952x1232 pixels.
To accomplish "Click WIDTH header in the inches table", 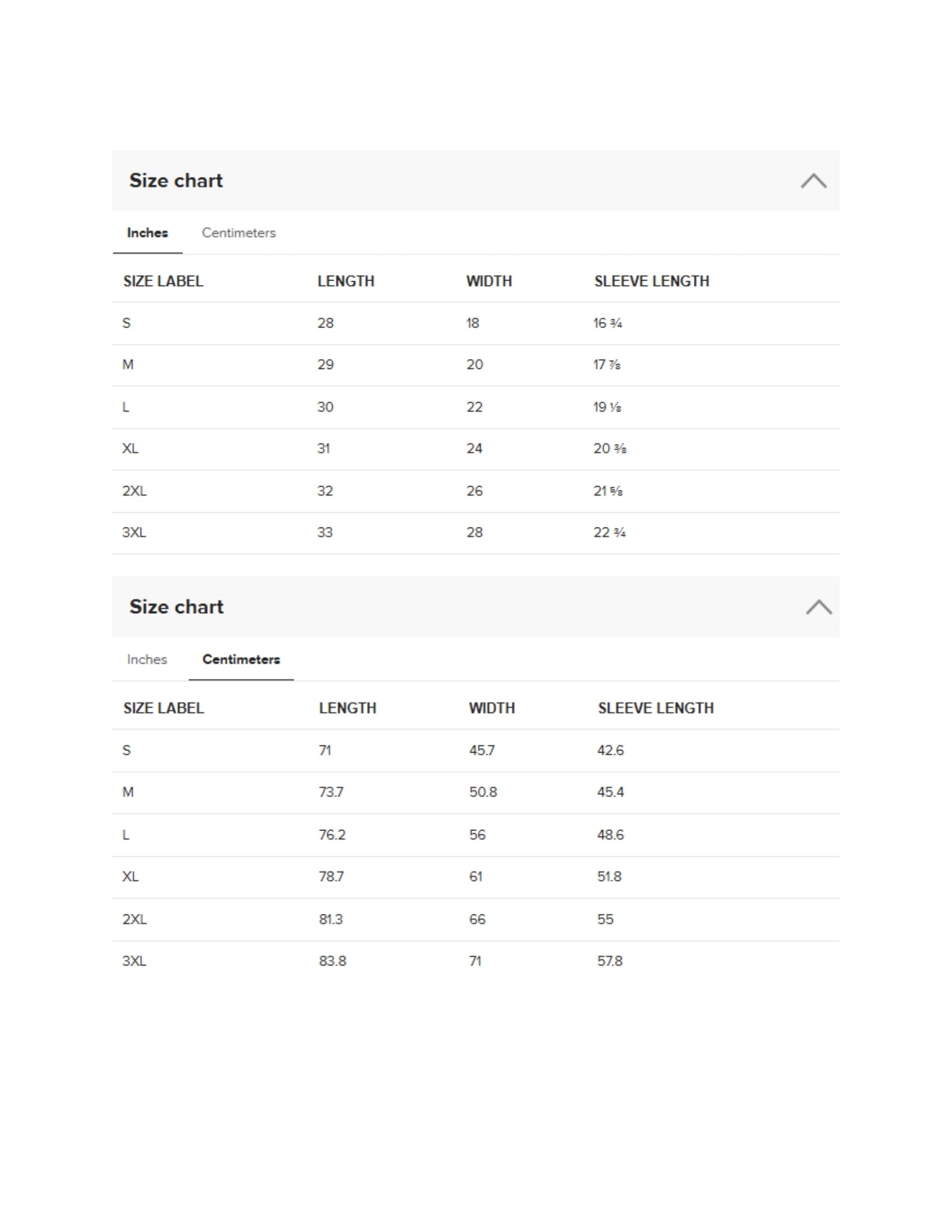I will pyautogui.click(x=489, y=281).
